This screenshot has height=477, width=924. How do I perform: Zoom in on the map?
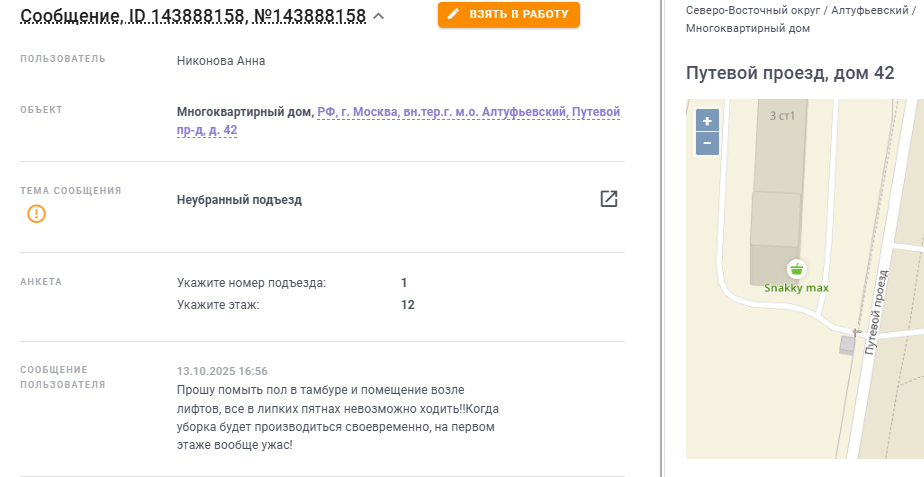707,121
